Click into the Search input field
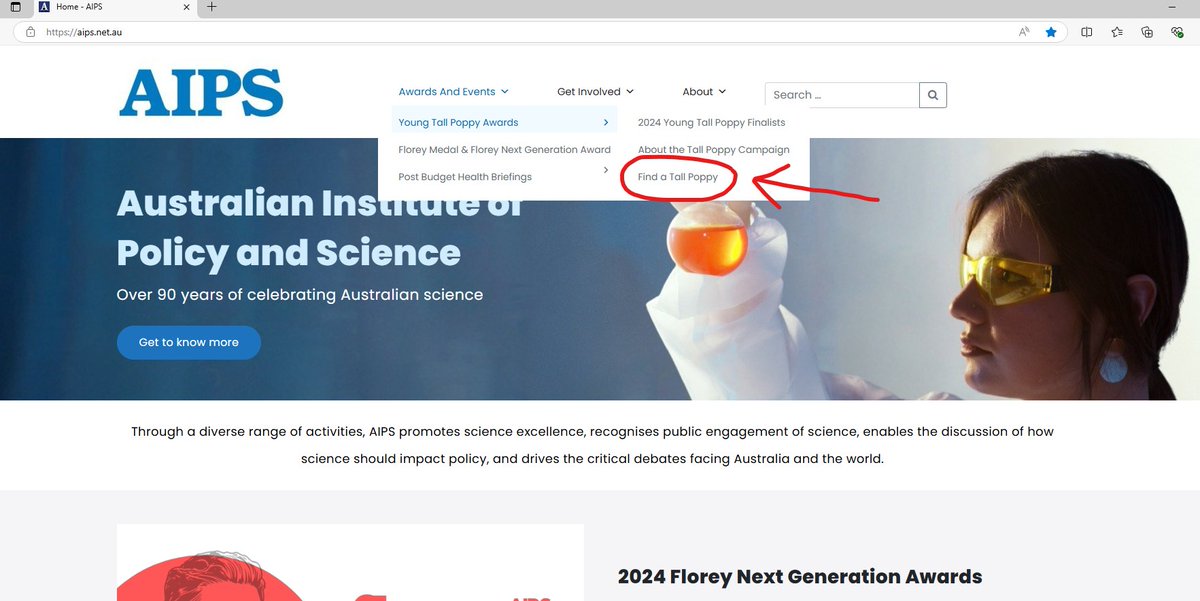The width and height of the screenshot is (1200, 601). tap(842, 95)
